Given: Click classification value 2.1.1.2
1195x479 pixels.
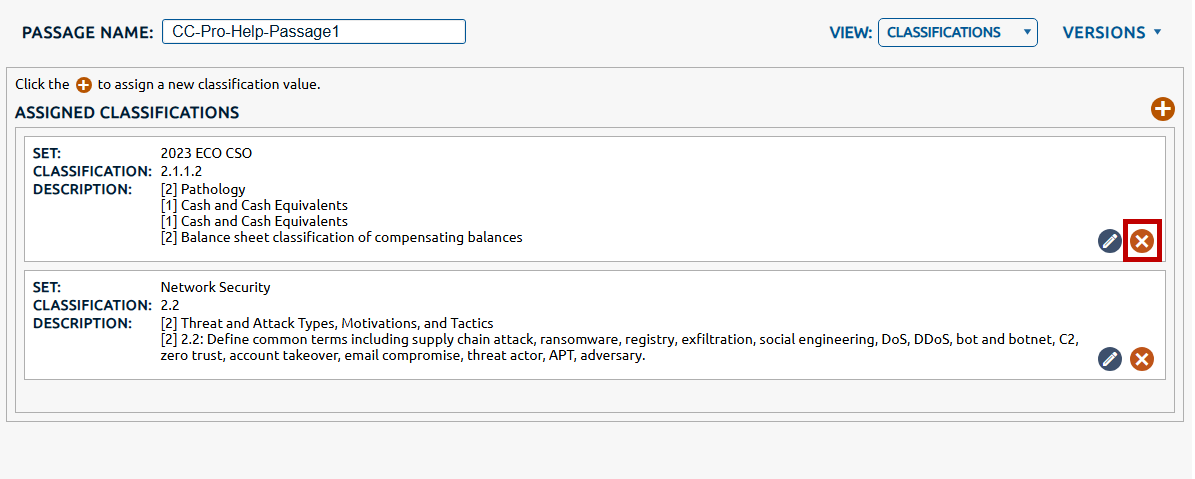Looking at the screenshot, I should (x=181, y=171).
